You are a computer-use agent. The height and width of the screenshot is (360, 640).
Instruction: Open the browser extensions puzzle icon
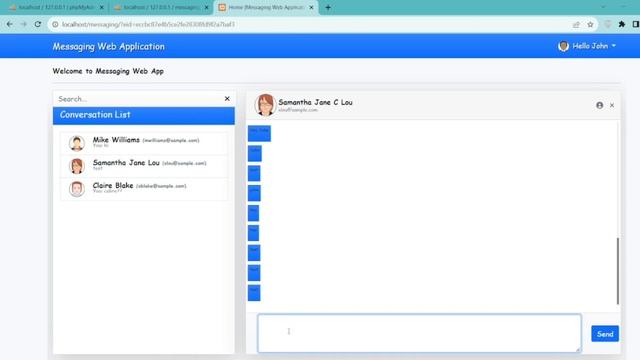(x=622, y=24)
